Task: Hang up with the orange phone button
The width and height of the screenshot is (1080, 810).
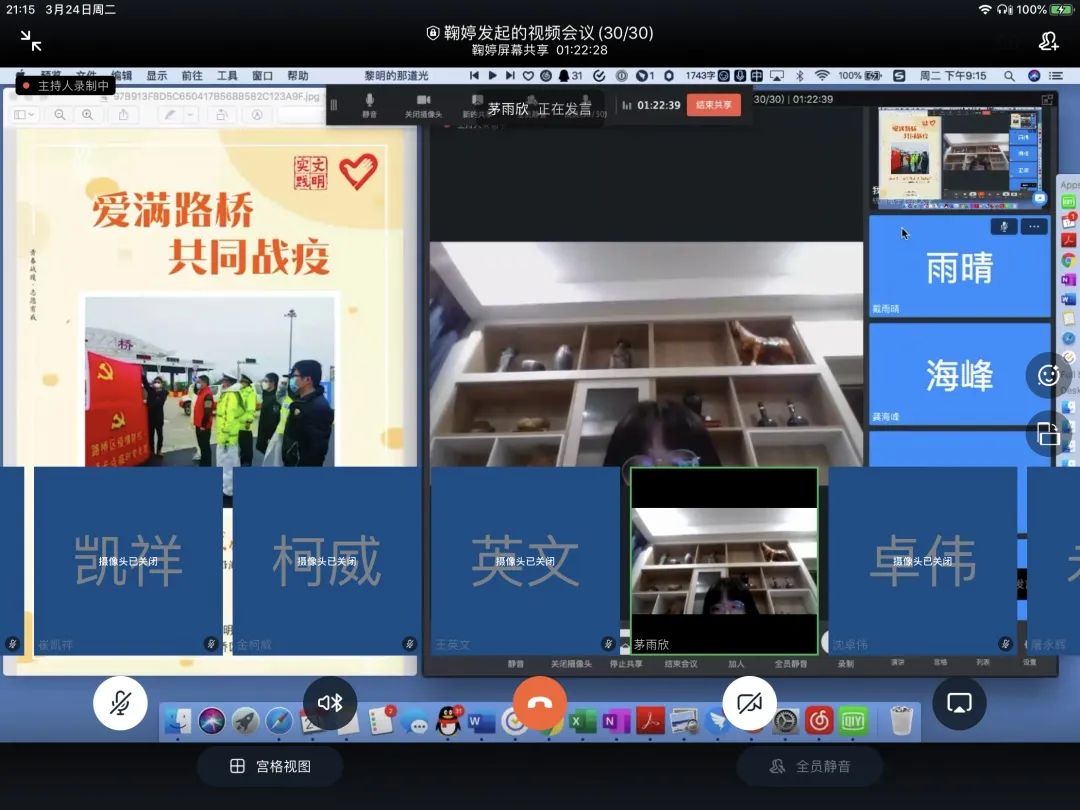Action: [x=540, y=703]
